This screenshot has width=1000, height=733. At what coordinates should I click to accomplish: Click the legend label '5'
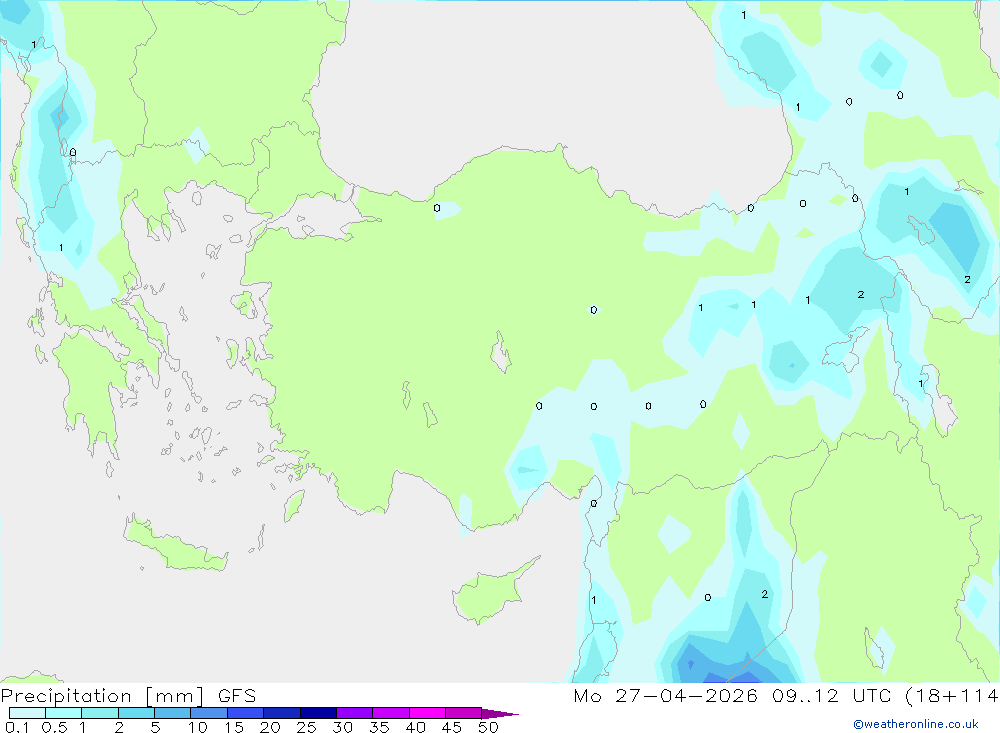point(155,727)
